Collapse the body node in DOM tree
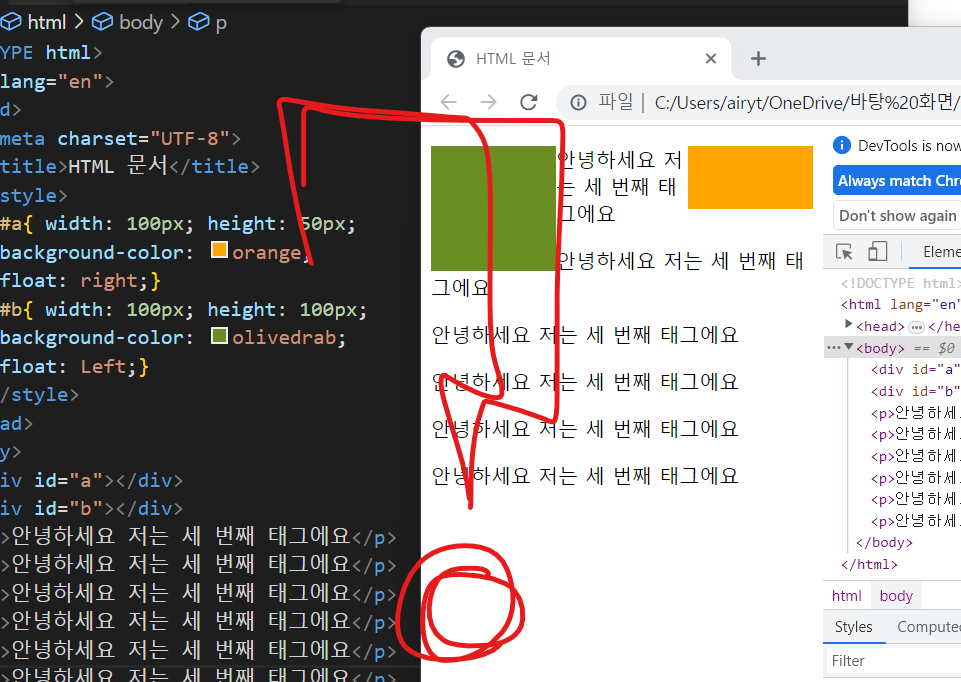The height and width of the screenshot is (682, 961). [x=849, y=347]
